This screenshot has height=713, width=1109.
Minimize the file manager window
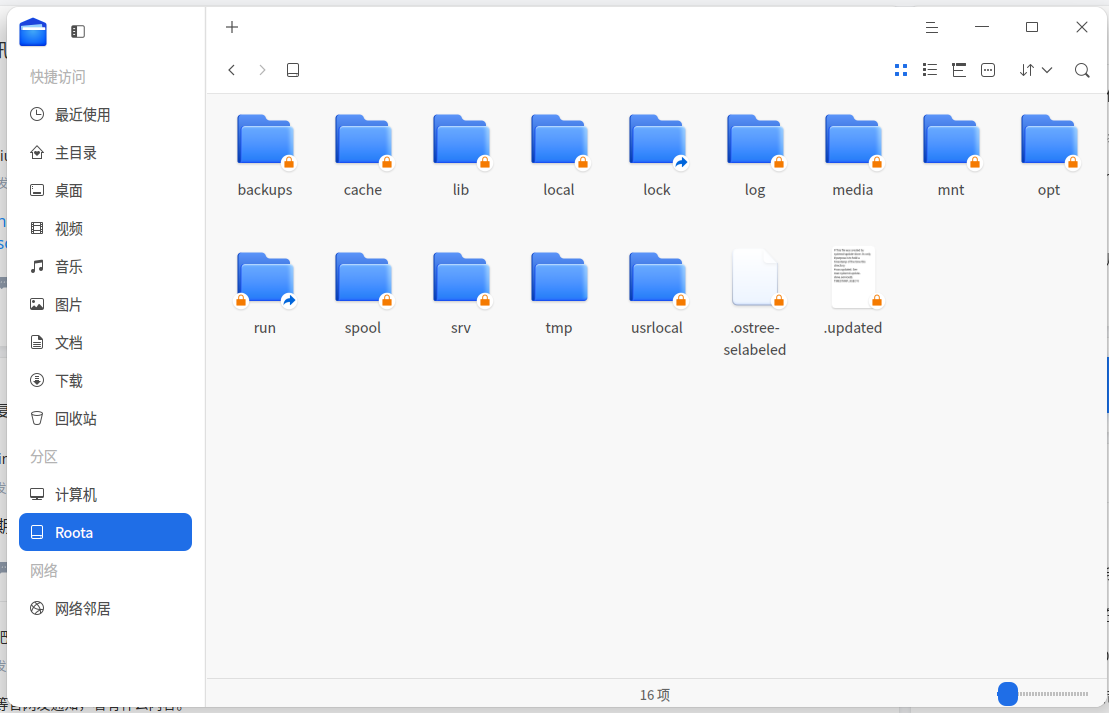click(x=982, y=28)
